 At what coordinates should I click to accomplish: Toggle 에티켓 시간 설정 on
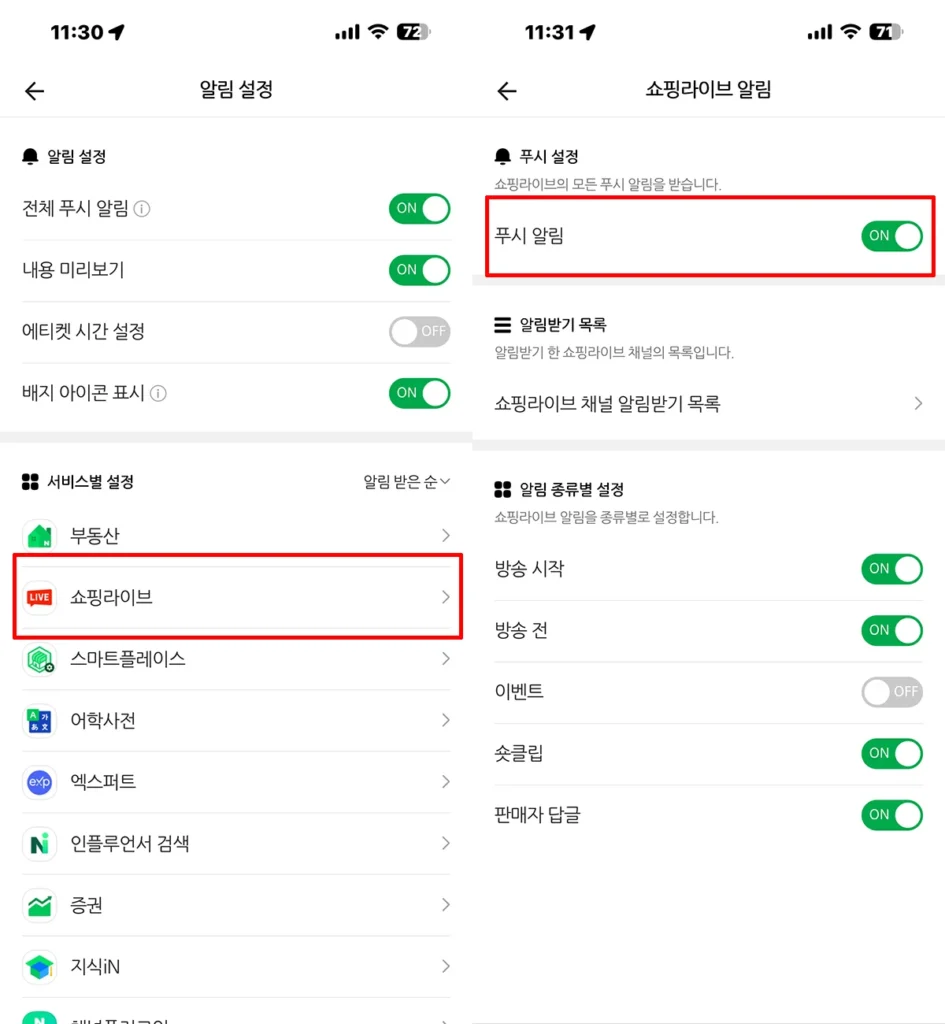click(x=419, y=331)
